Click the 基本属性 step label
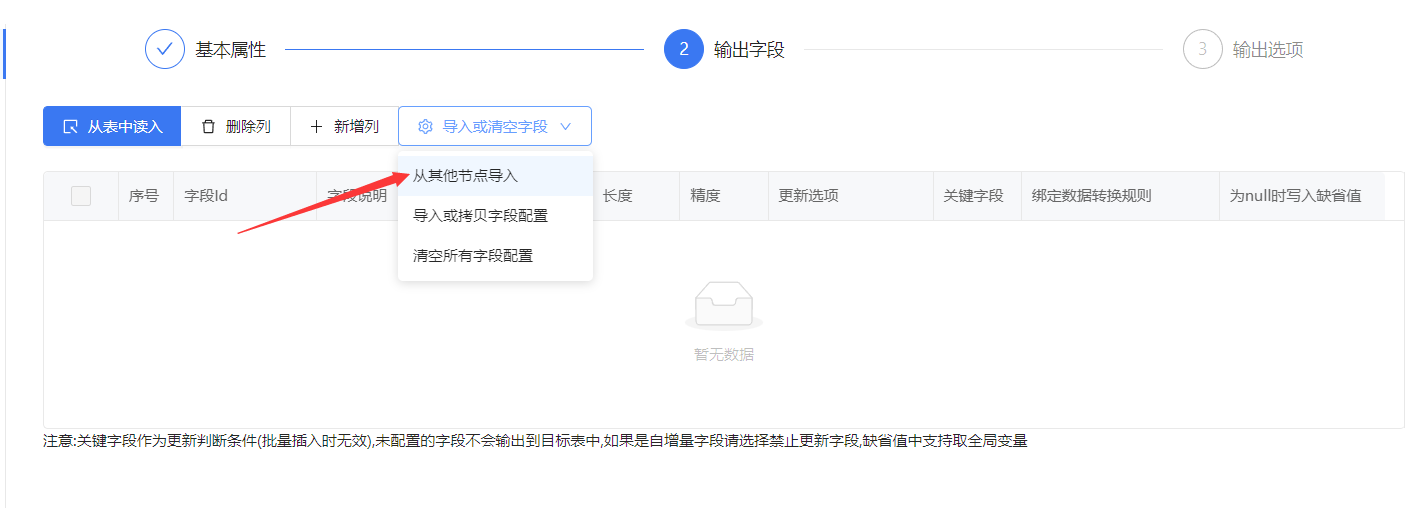Viewport: 1419px width, 508px height. [230, 49]
